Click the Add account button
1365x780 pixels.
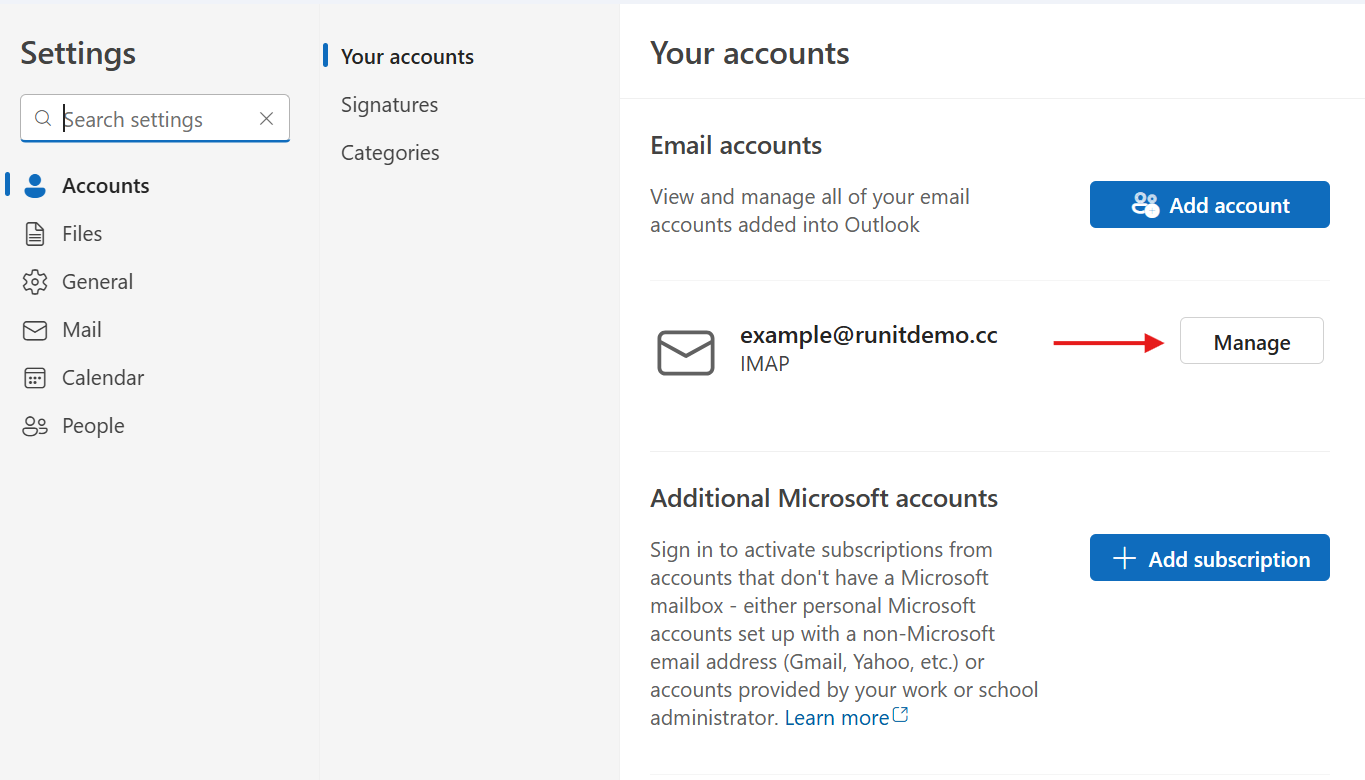click(x=1209, y=205)
